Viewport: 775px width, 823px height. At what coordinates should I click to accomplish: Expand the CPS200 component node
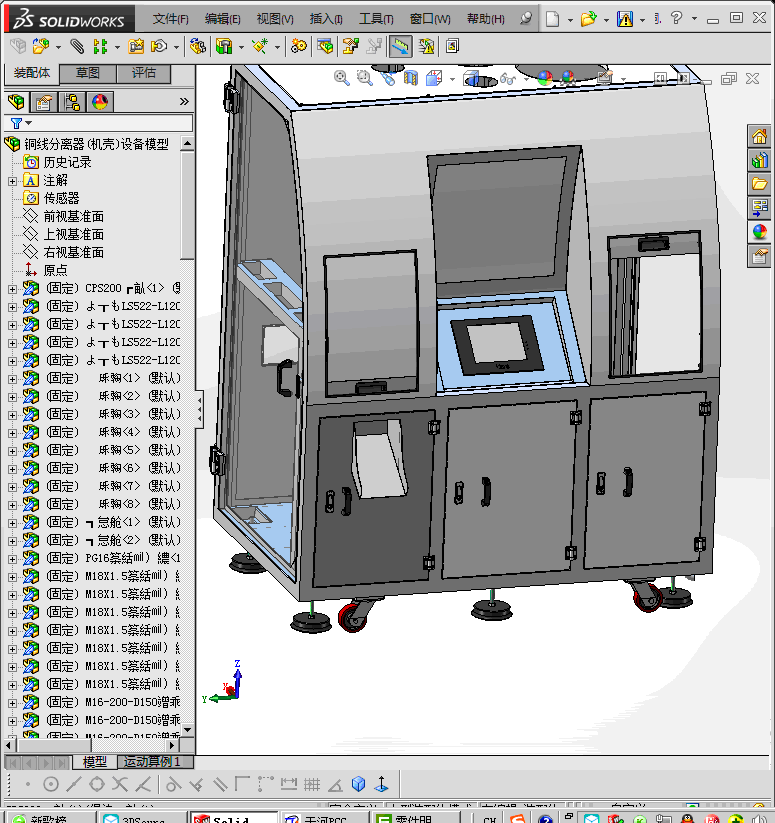(x=12, y=288)
